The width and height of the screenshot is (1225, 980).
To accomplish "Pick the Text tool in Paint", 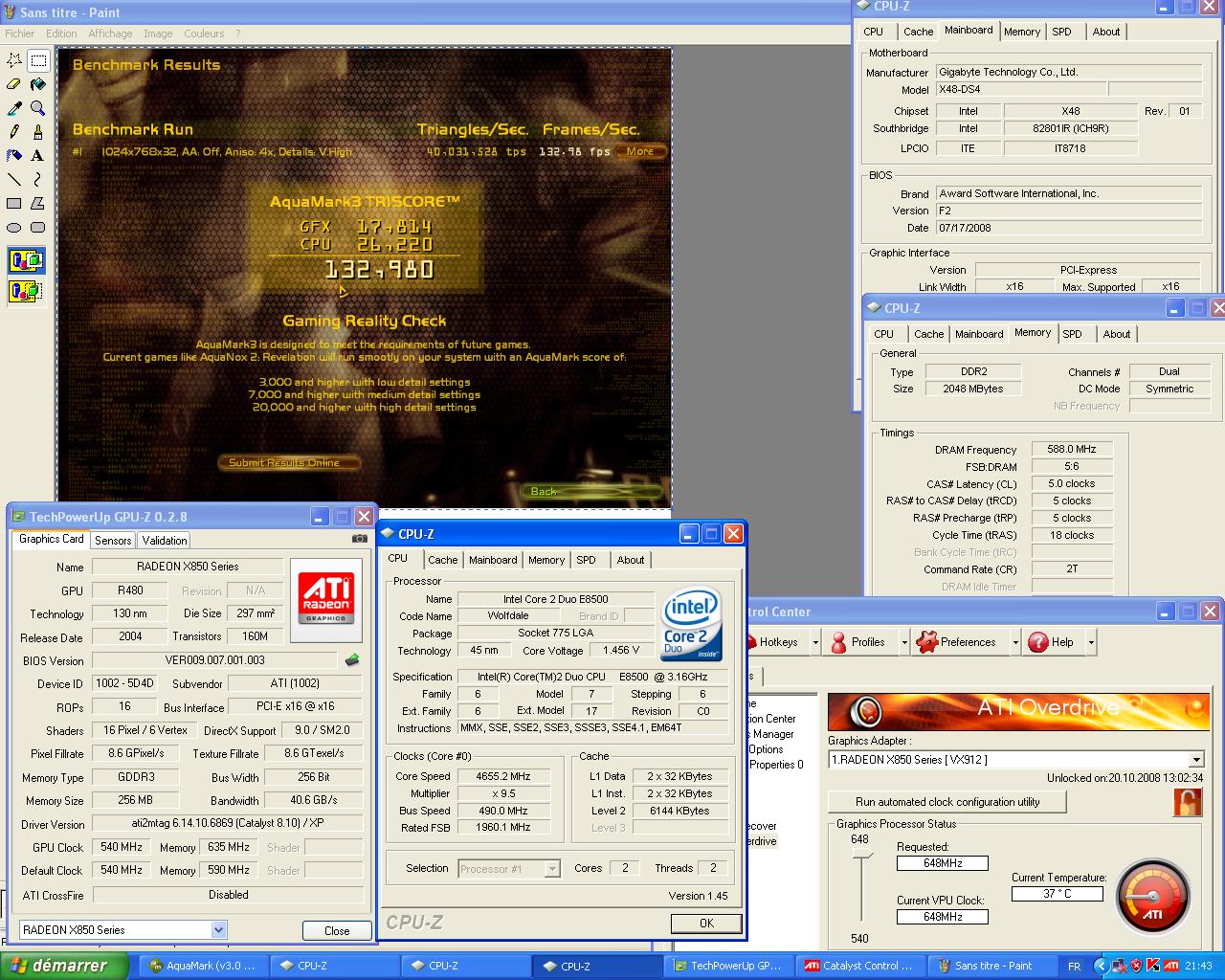I will tap(38, 155).
